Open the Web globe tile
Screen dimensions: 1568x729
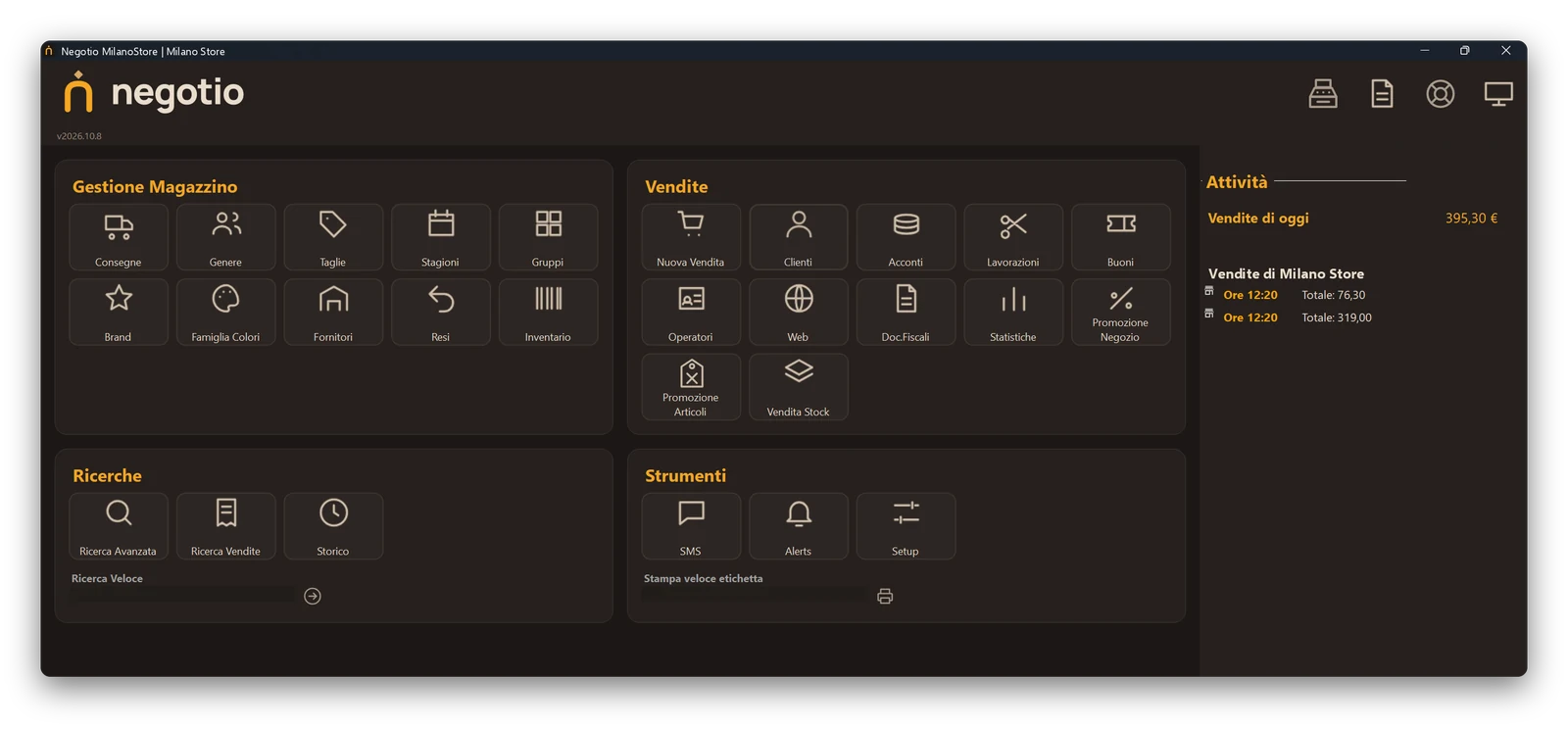pyautogui.click(x=799, y=312)
